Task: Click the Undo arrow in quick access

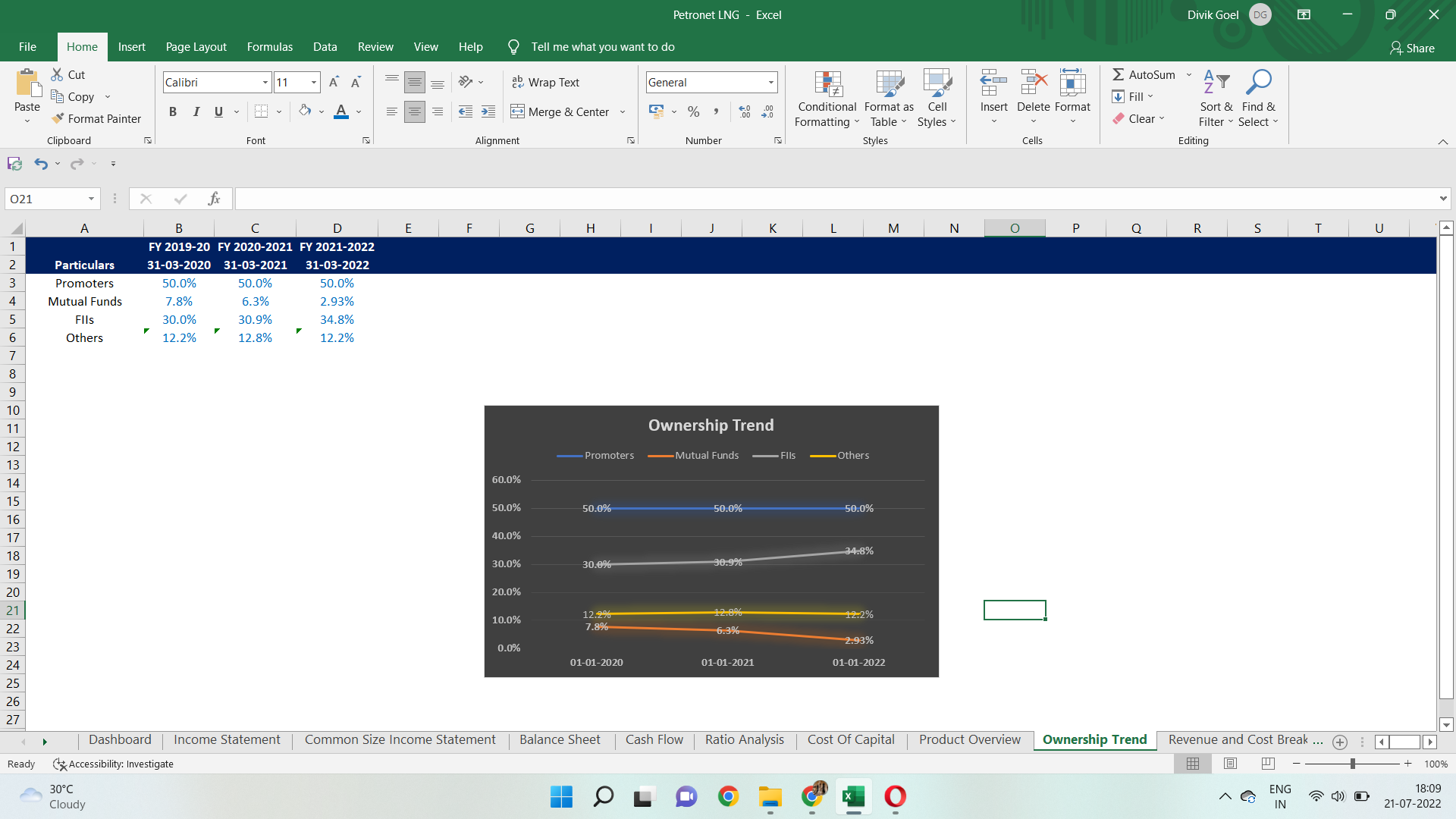Action: [x=41, y=163]
